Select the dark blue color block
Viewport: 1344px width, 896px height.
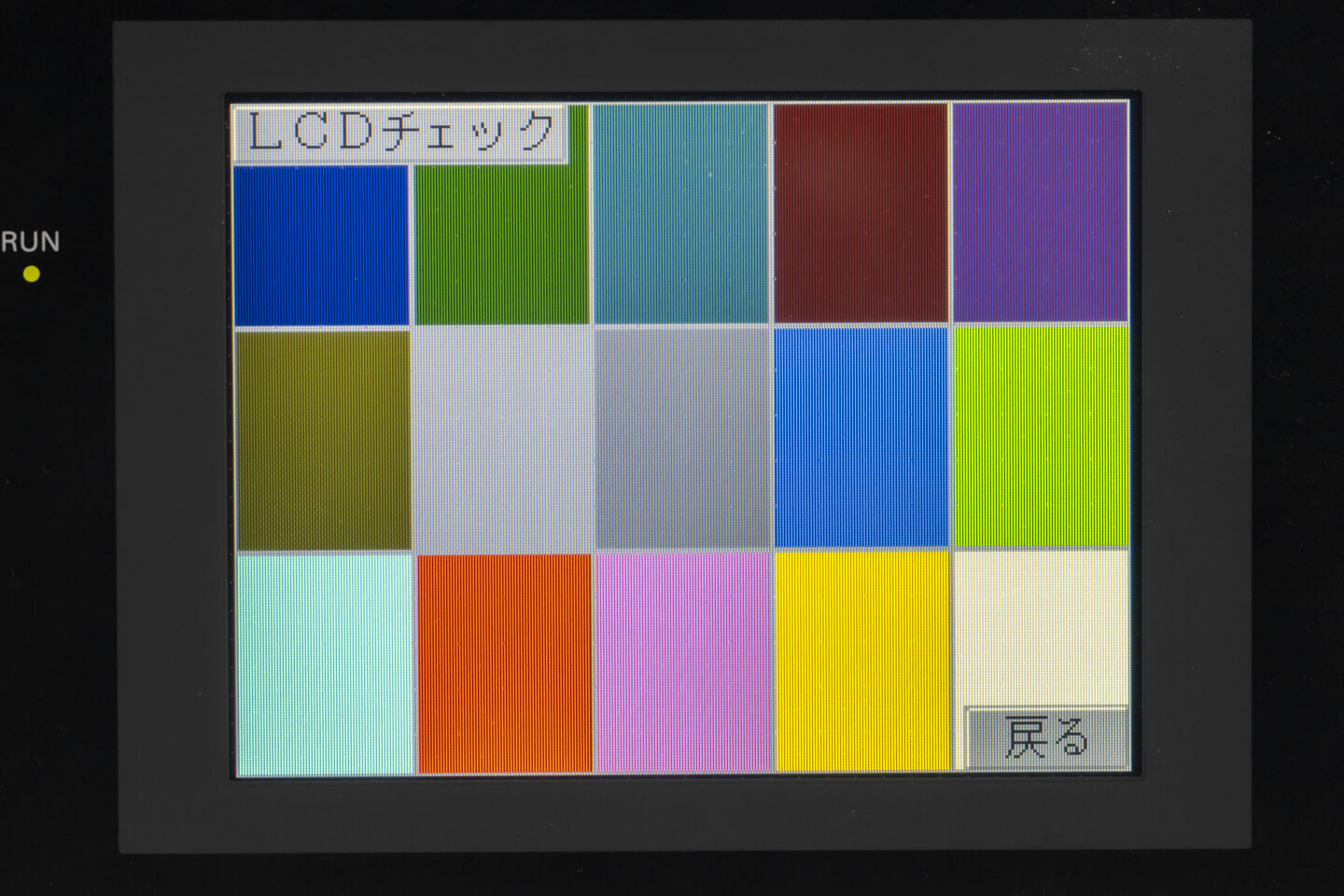point(321,246)
